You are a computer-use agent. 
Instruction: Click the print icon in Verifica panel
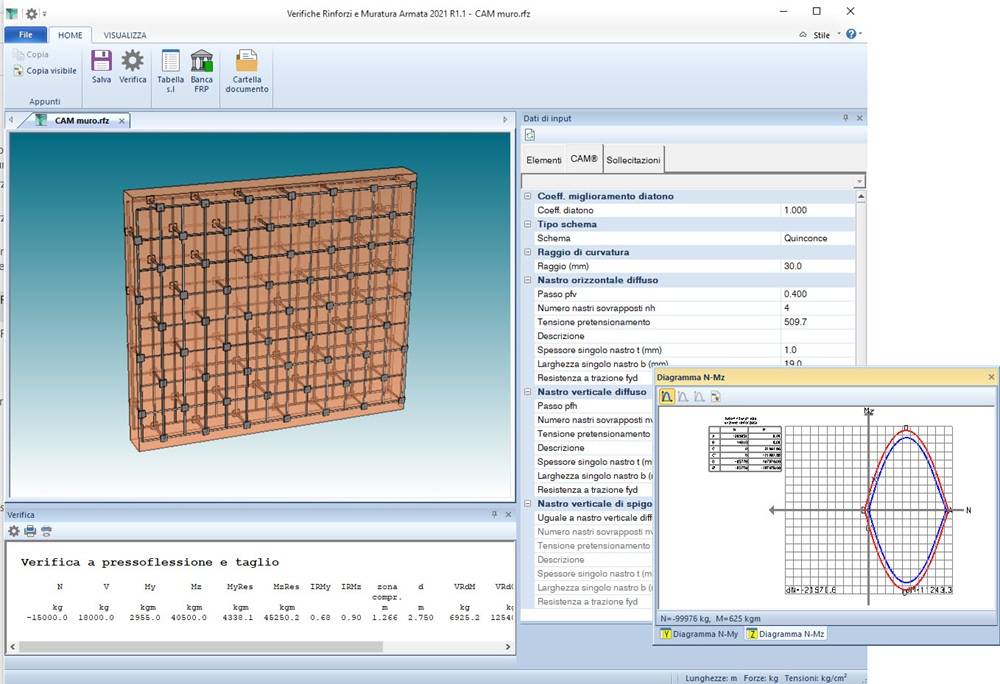(30, 530)
